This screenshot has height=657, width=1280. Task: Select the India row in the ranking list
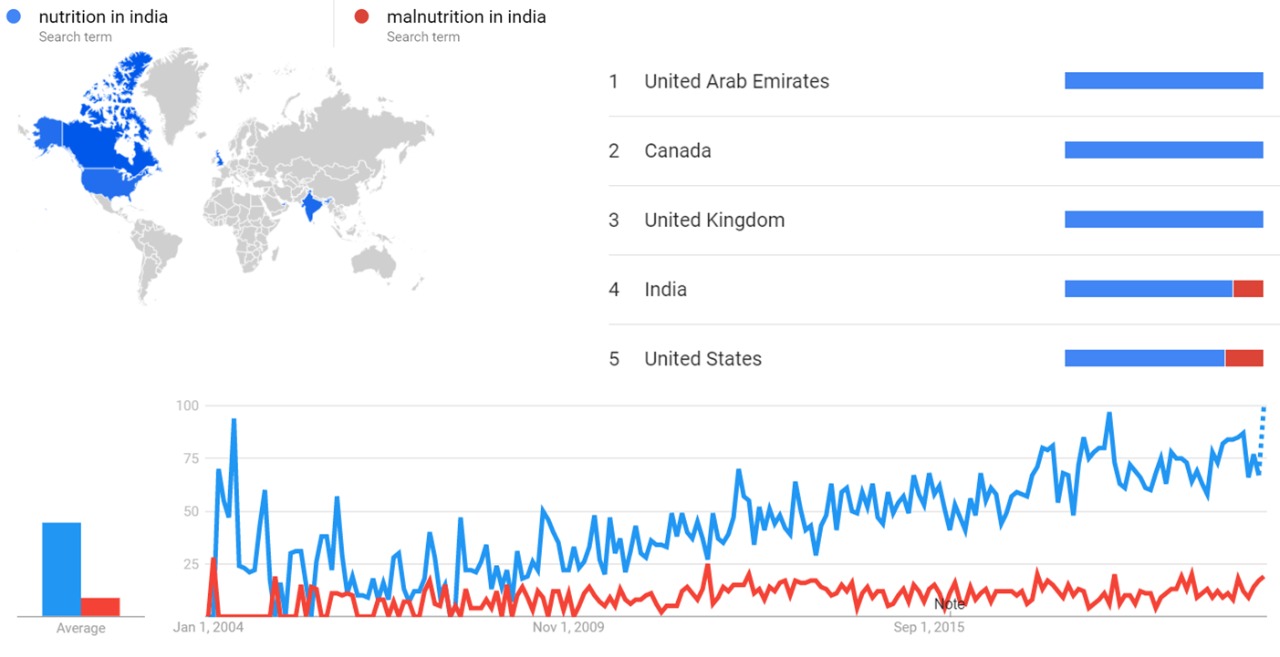(x=665, y=290)
